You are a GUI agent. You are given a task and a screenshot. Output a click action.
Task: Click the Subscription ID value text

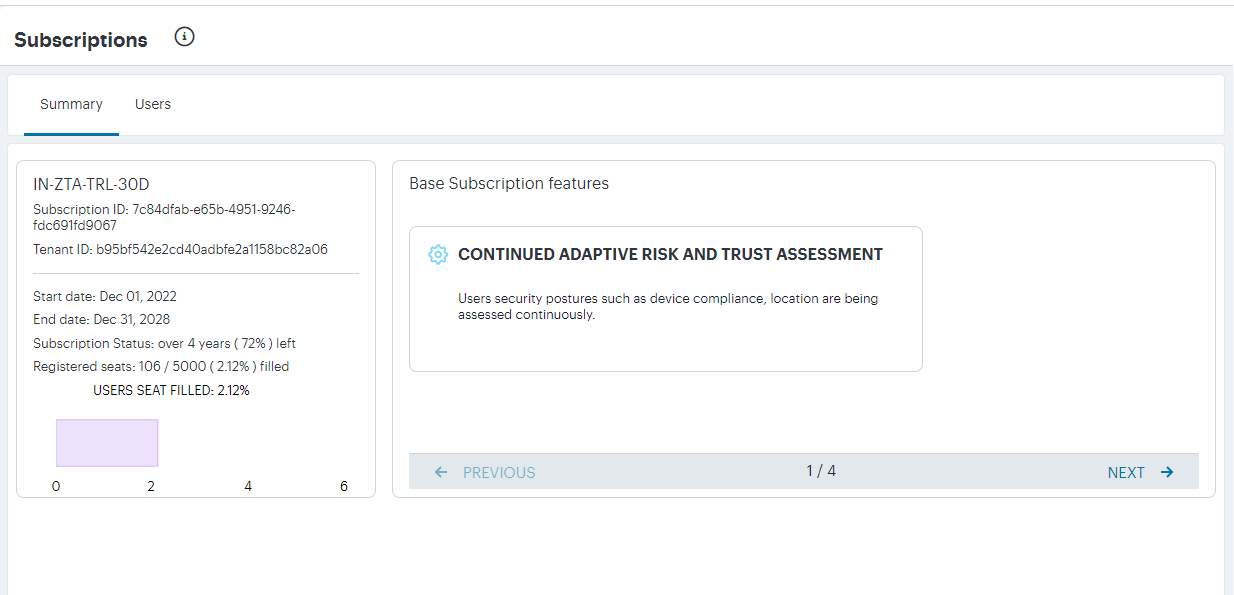click(x=164, y=217)
